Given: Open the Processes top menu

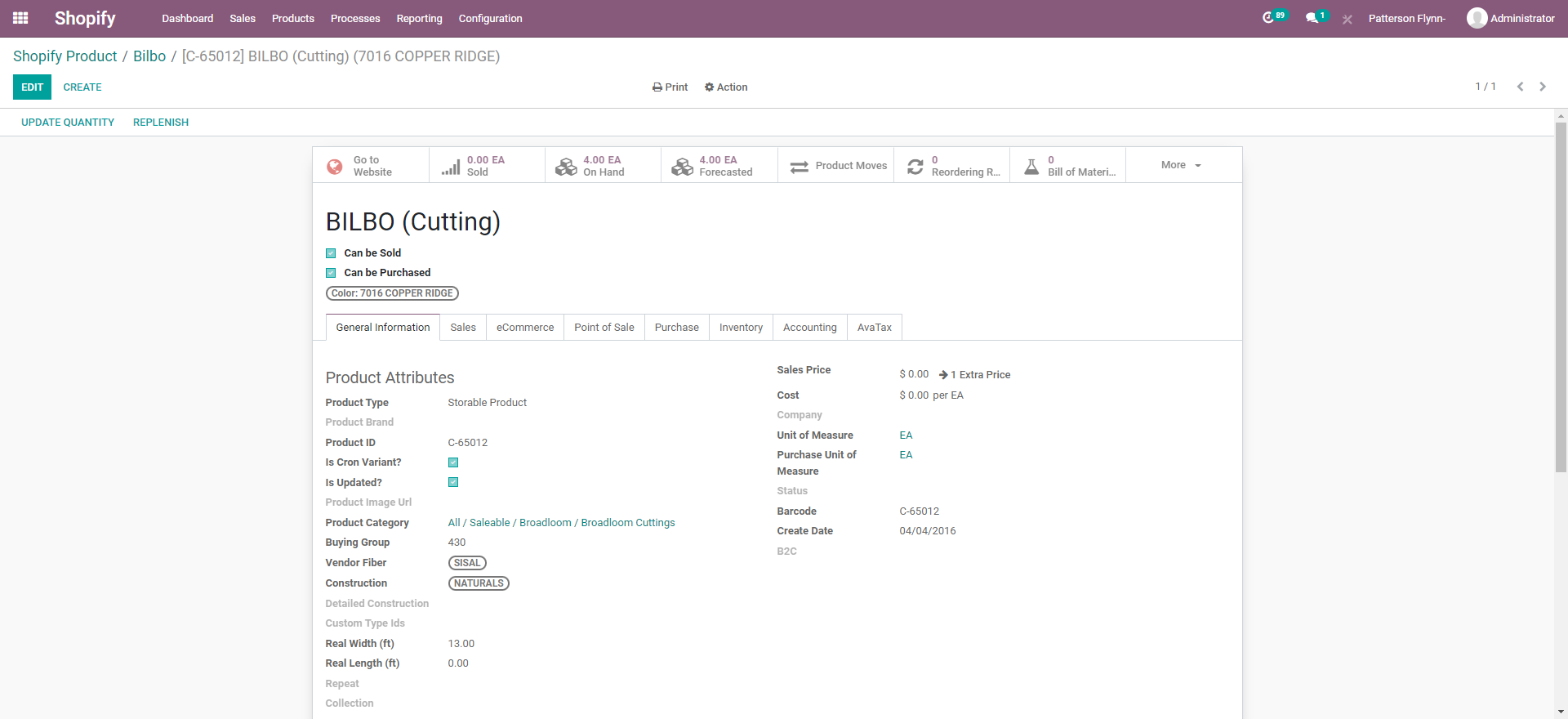Looking at the screenshot, I should point(355,18).
